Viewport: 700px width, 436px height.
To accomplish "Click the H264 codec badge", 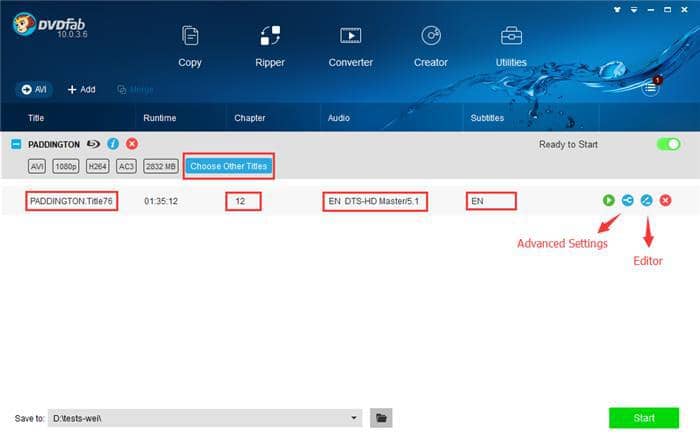I will [x=97, y=166].
